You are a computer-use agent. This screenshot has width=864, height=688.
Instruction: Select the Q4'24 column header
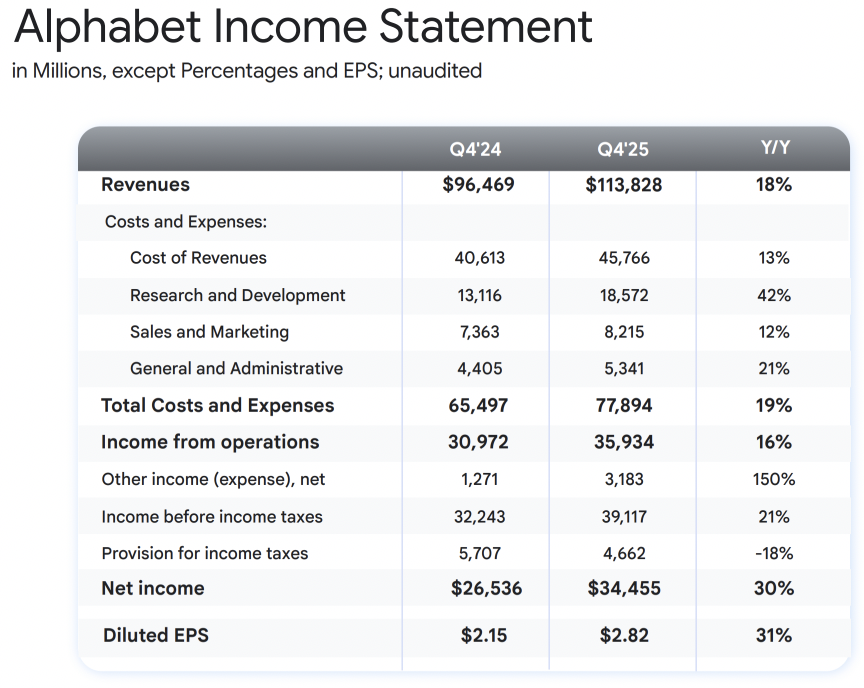(476, 150)
